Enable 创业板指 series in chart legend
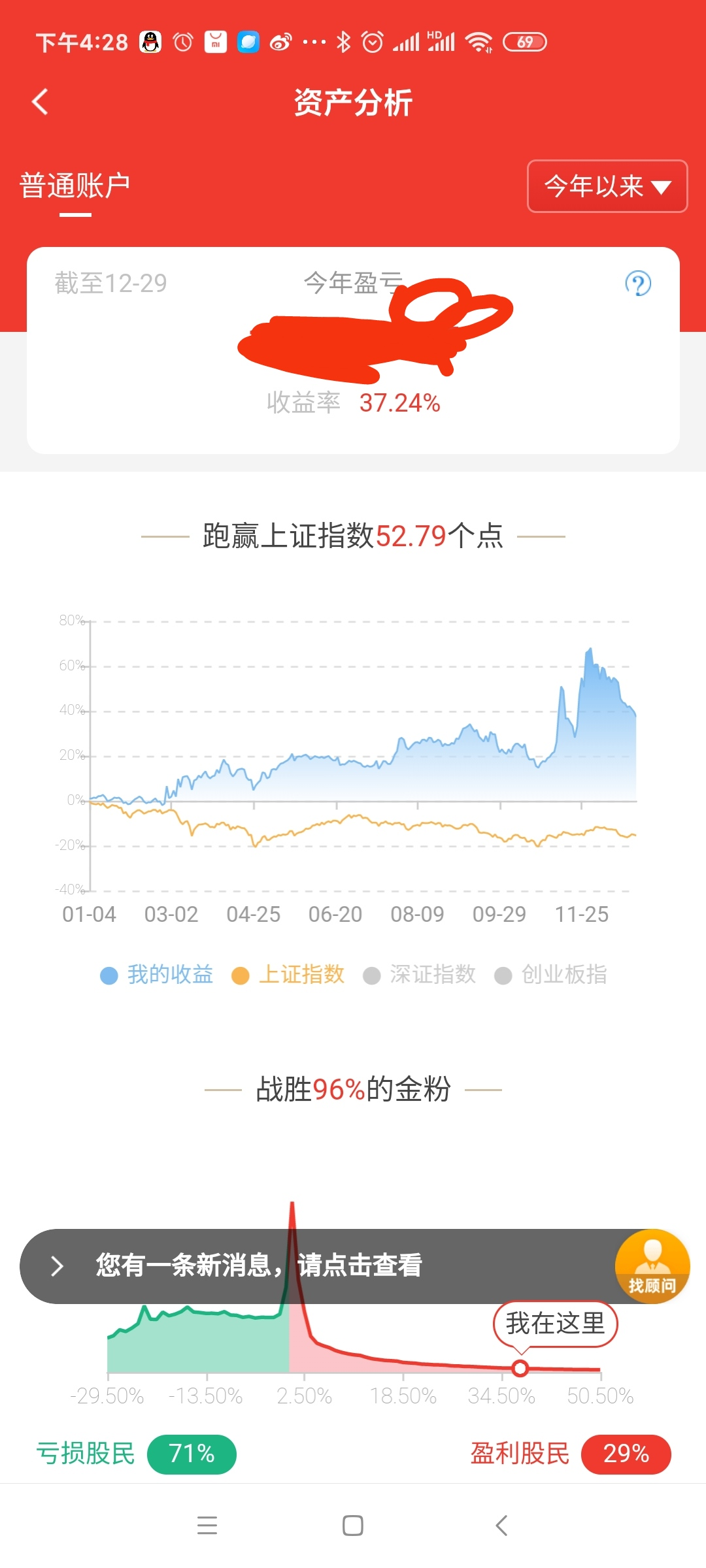706x1568 pixels. 551,975
